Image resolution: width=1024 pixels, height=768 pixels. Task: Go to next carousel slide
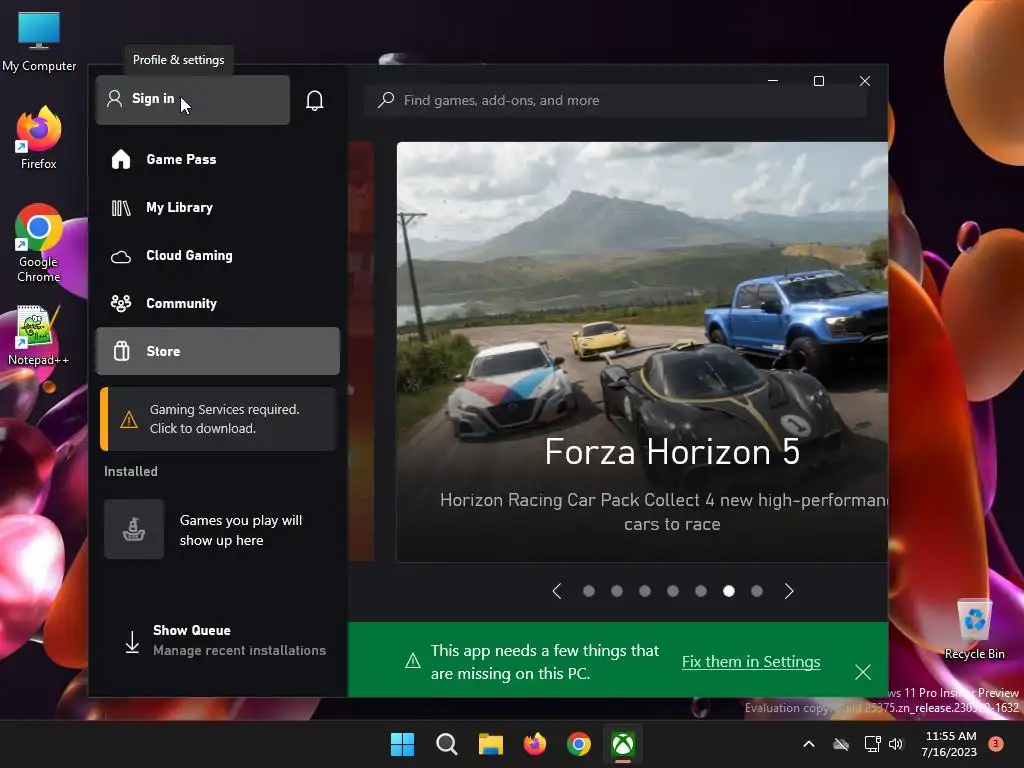(789, 591)
